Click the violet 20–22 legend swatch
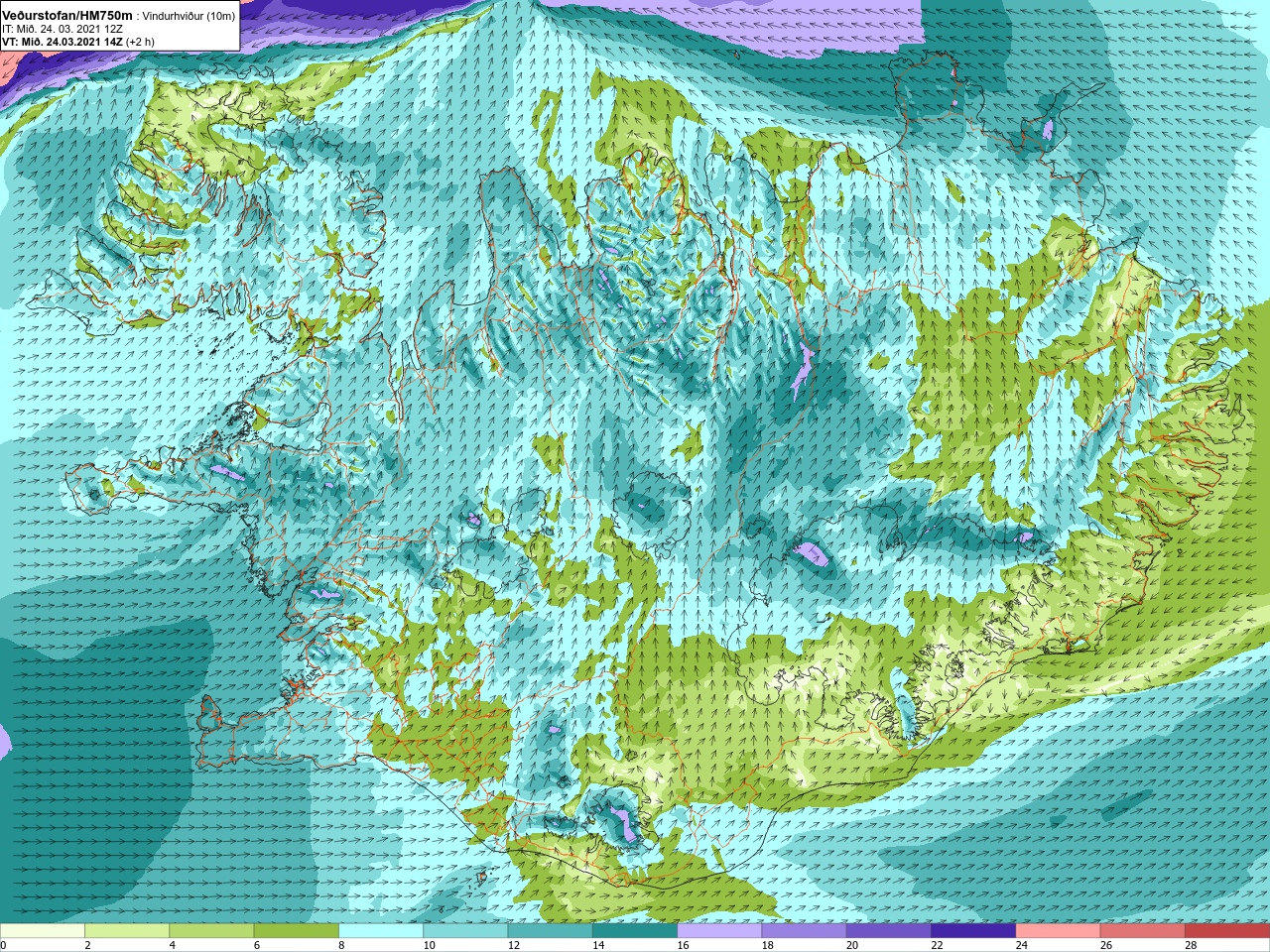Viewport: 1270px width, 952px height. point(889,931)
